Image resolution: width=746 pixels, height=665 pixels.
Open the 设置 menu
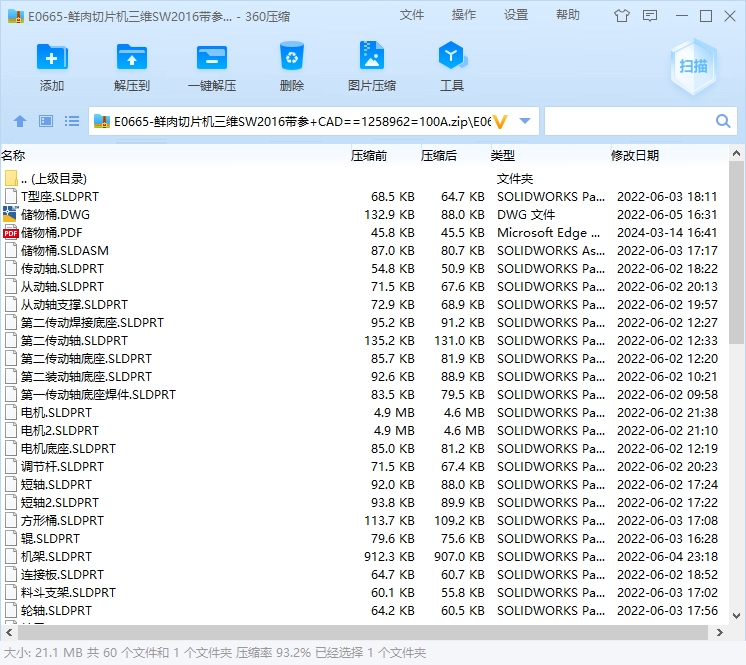point(516,15)
